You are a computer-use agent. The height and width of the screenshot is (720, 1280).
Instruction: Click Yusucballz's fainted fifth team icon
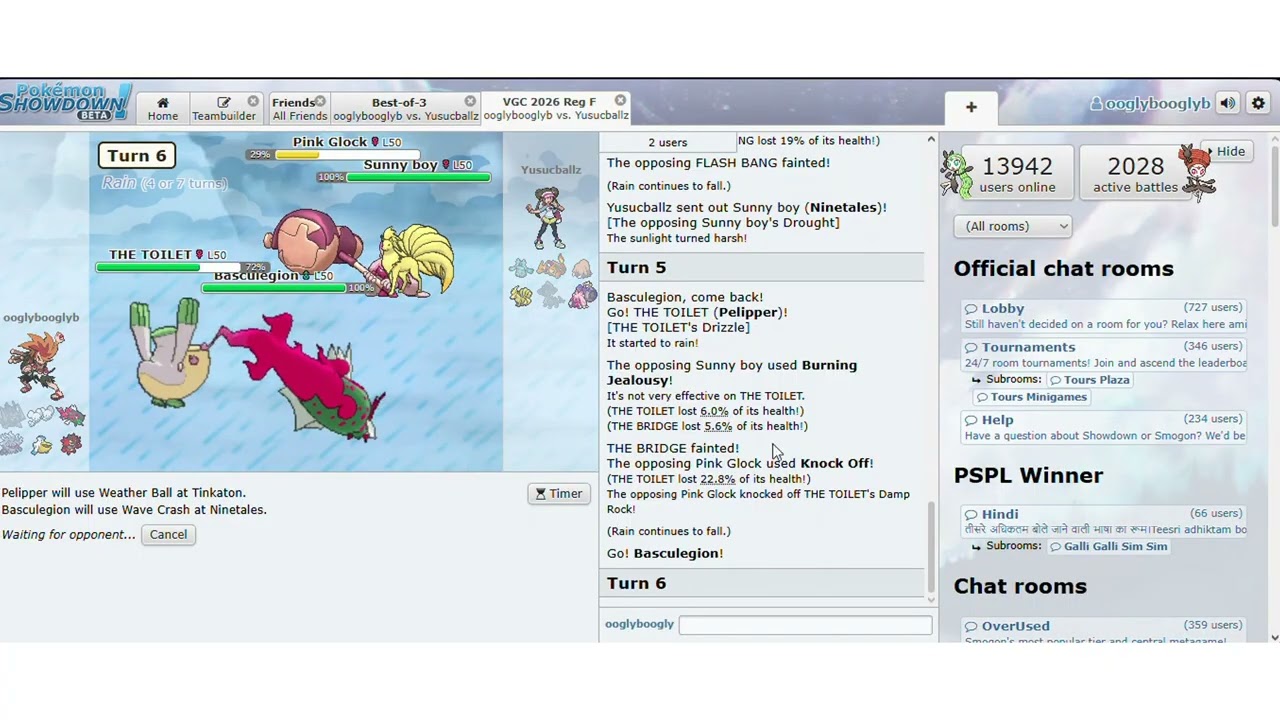551,295
